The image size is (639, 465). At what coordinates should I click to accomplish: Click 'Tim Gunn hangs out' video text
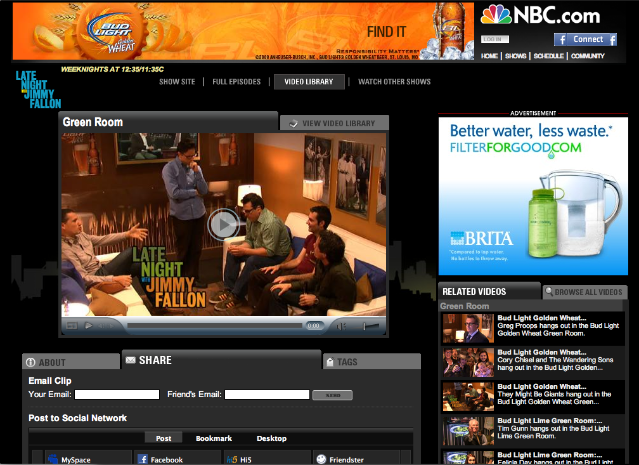tap(553, 432)
